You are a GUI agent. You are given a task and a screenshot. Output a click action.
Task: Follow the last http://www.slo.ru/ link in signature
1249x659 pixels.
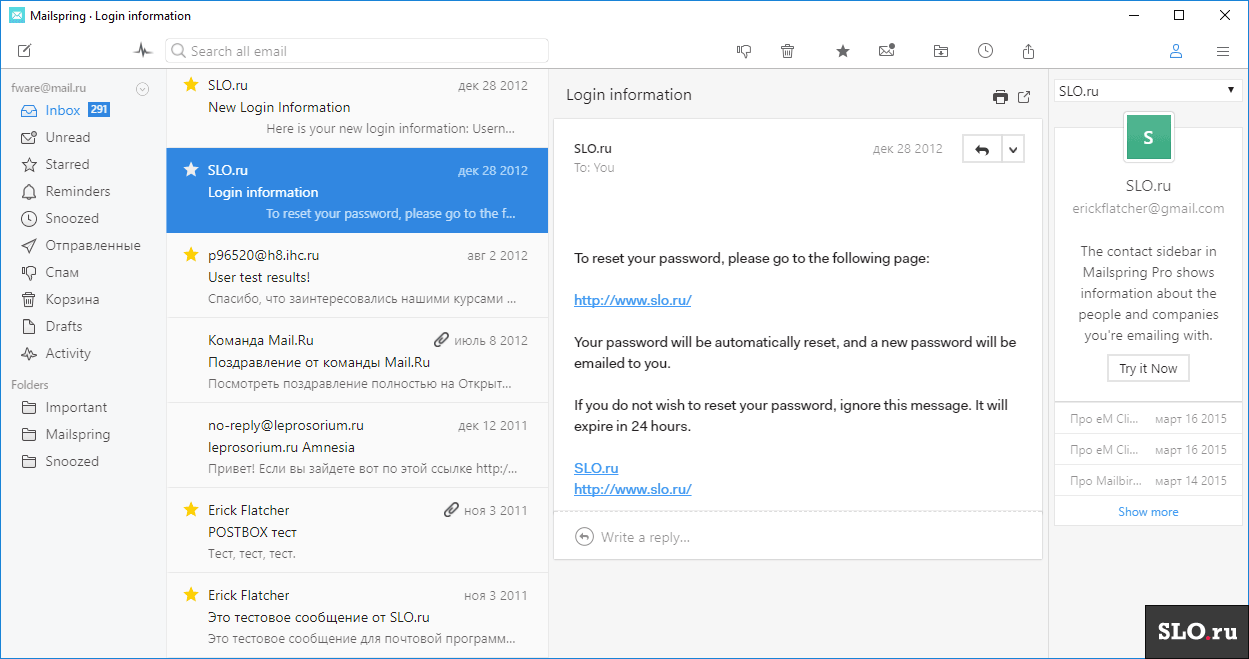tap(633, 489)
